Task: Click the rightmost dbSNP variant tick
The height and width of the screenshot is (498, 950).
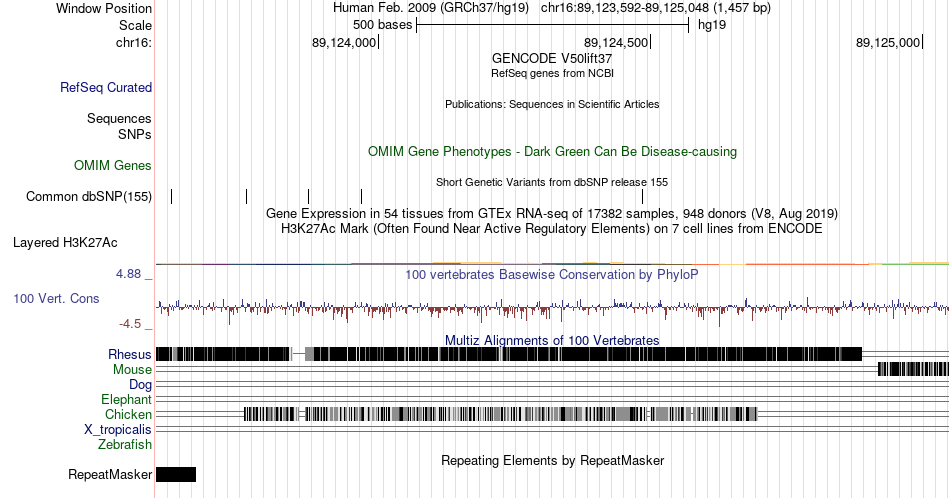Action: 643,196
